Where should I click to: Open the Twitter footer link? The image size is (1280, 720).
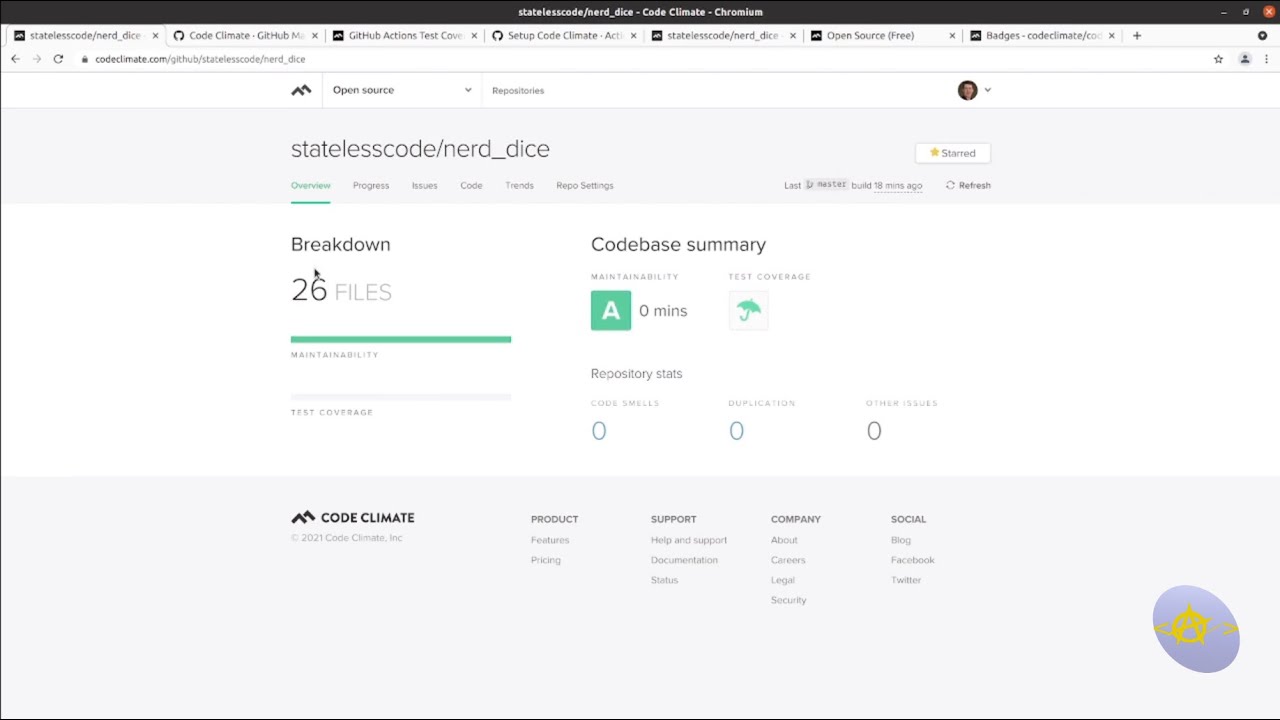[906, 580]
